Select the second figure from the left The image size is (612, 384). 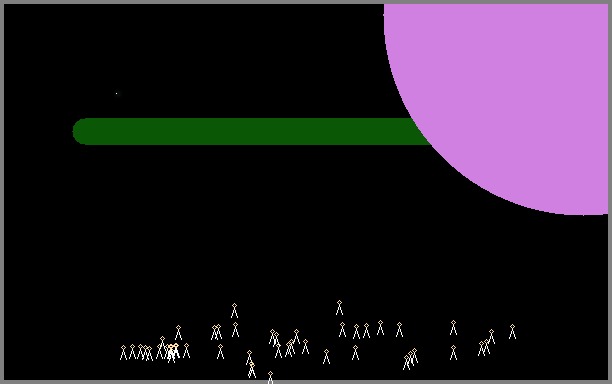(x=132, y=352)
